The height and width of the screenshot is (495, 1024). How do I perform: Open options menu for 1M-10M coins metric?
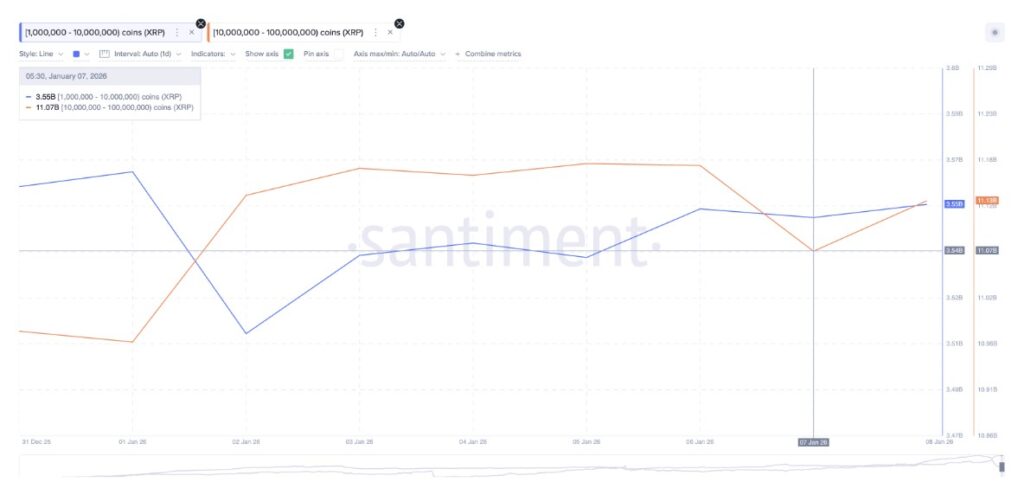pyautogui.click(x=177, y=32)
